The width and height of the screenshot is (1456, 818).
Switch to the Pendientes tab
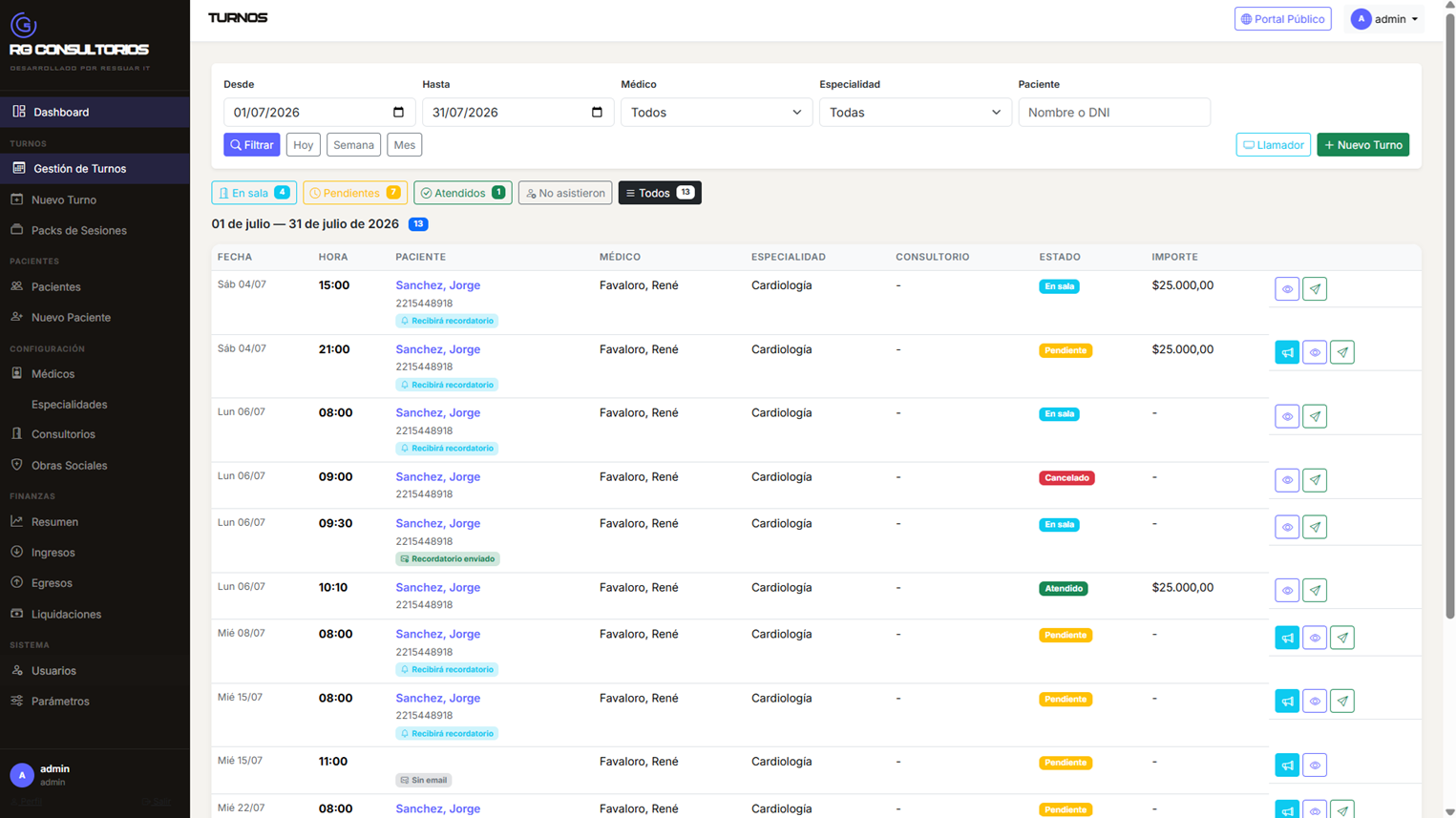click(355, 193)
